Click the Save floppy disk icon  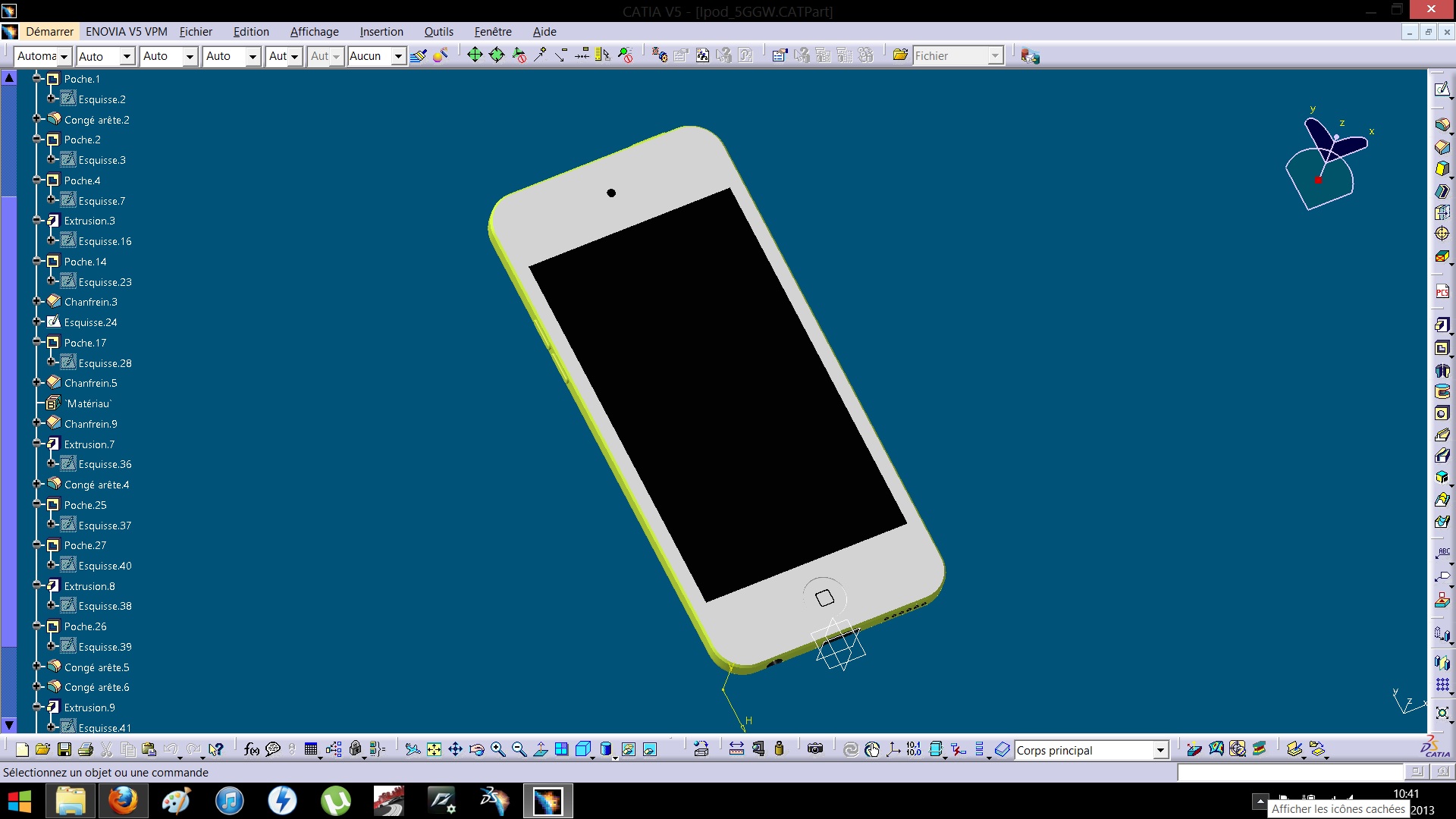pyautogui.click(x=64, y=750)
